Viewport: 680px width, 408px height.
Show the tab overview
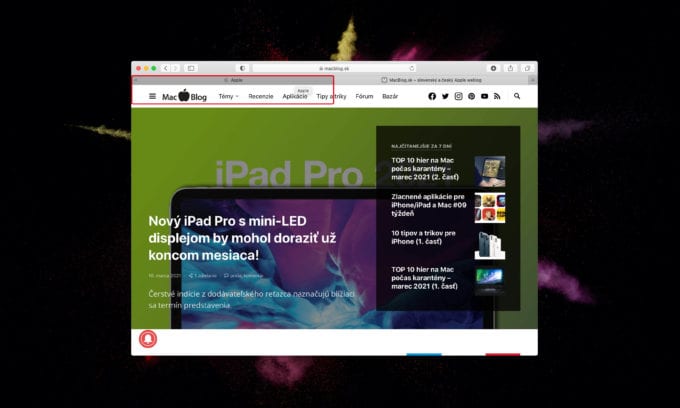click(x=527, y=69)
